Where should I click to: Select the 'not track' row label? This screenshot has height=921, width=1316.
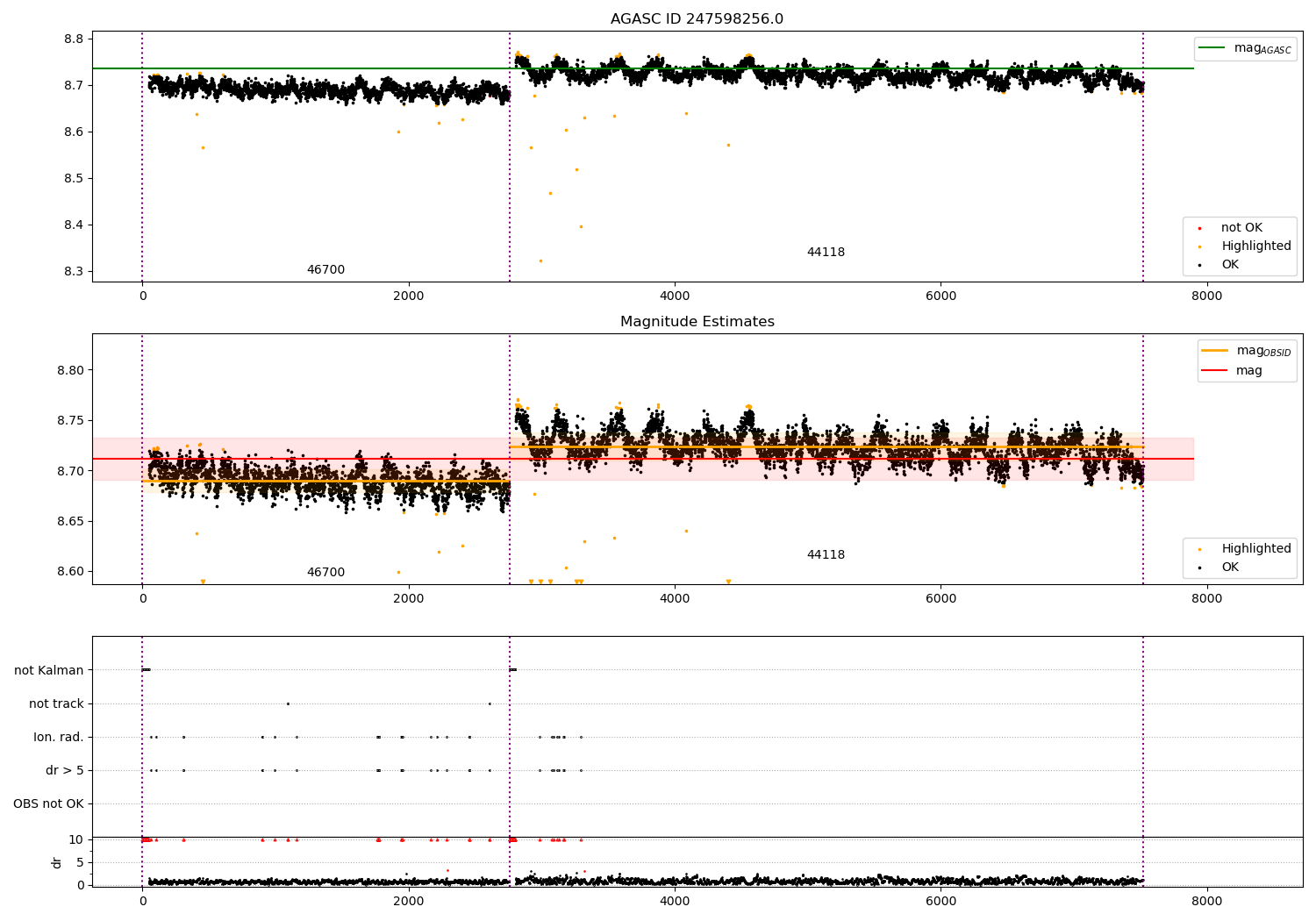click(56, 703)
